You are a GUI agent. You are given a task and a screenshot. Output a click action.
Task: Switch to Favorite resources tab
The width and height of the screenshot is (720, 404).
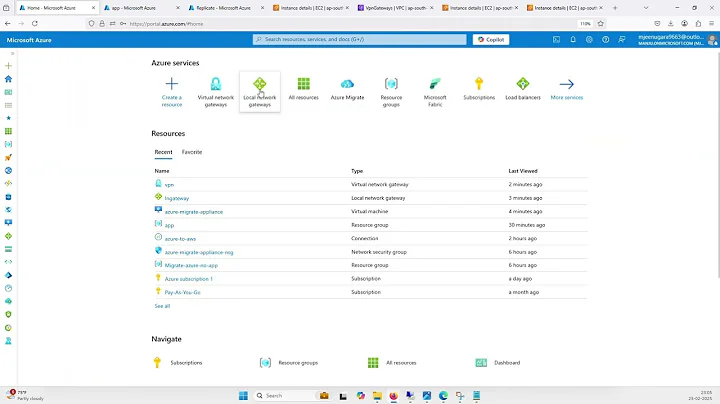pyautogui.click(x=192, y=152)
